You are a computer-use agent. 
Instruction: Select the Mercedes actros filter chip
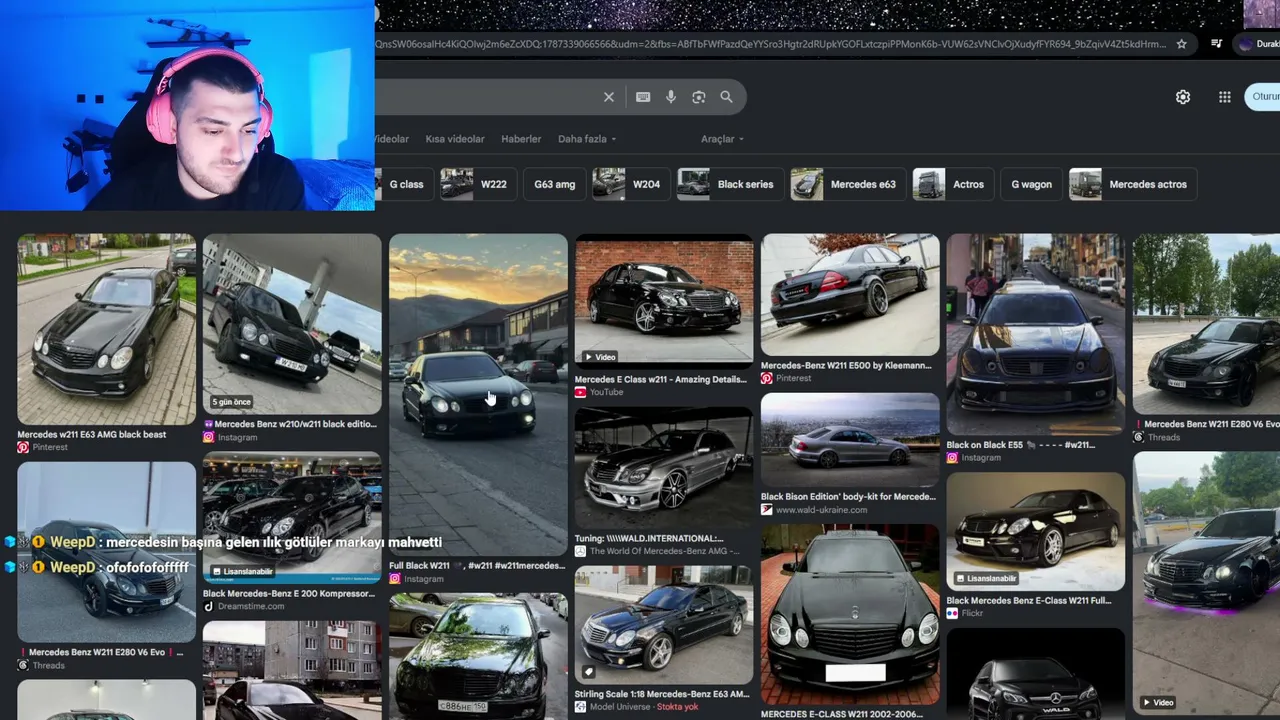pyautogui.click(x=1134, y=184)
